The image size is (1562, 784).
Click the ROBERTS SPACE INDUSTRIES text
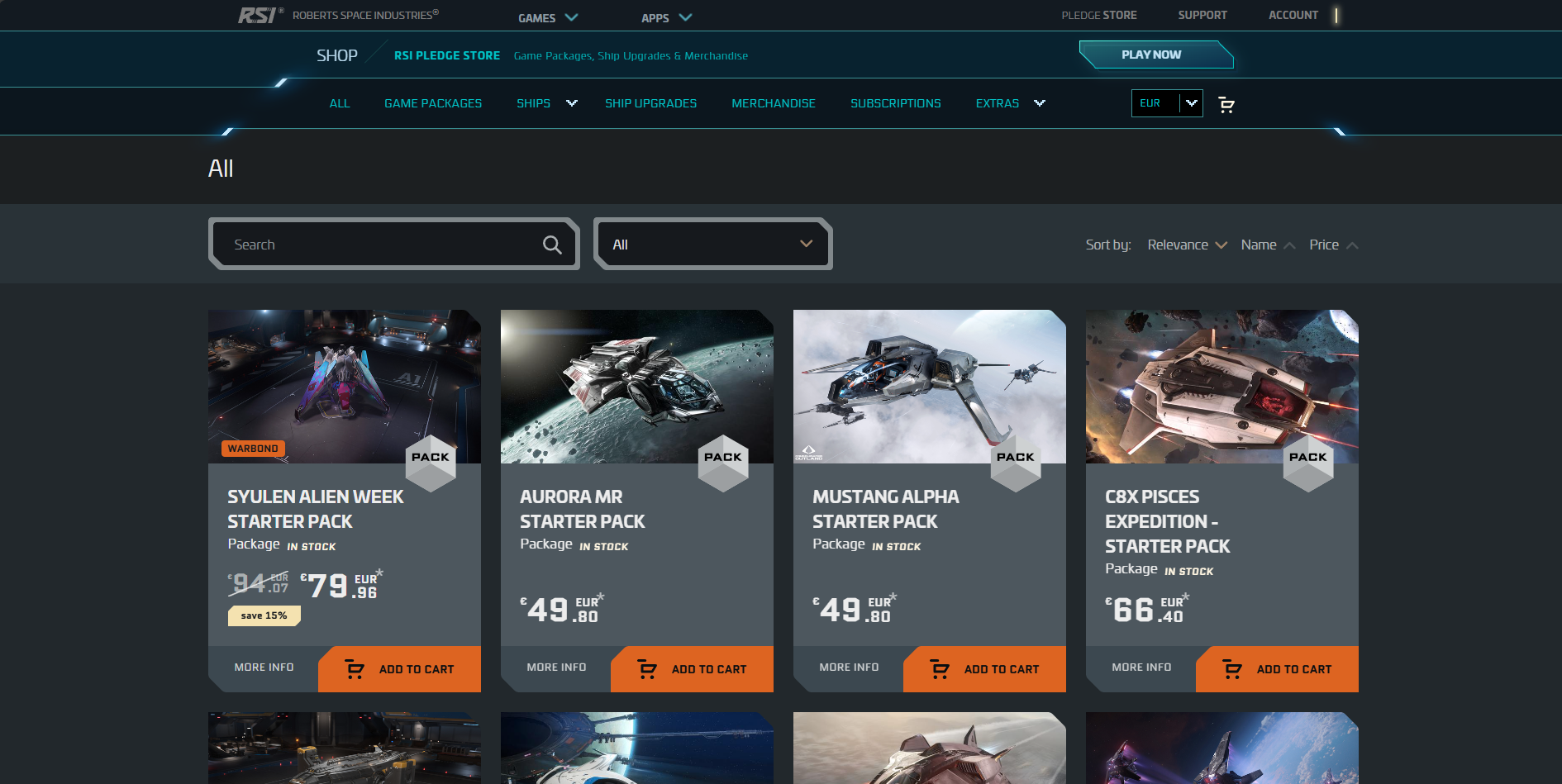click(x=365, y=15)
